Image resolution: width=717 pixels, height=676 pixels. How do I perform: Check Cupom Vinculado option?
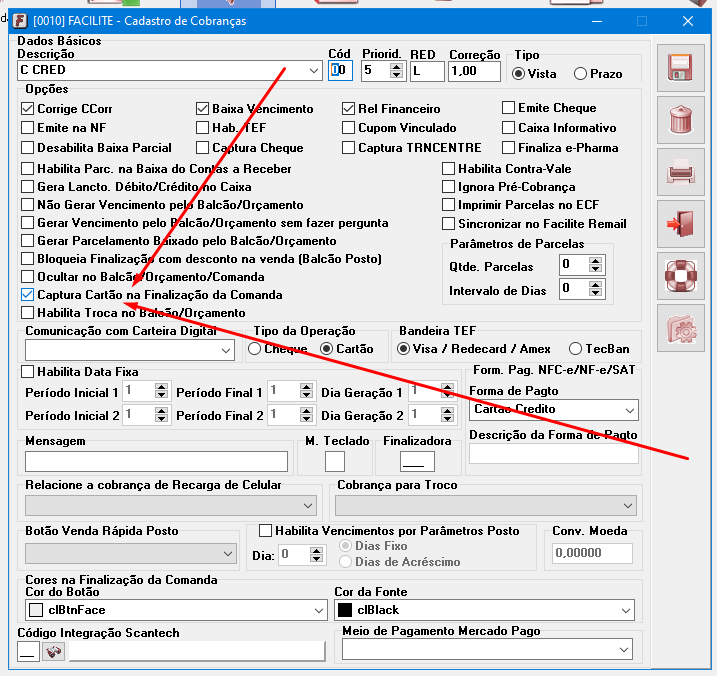click(348, 128)
